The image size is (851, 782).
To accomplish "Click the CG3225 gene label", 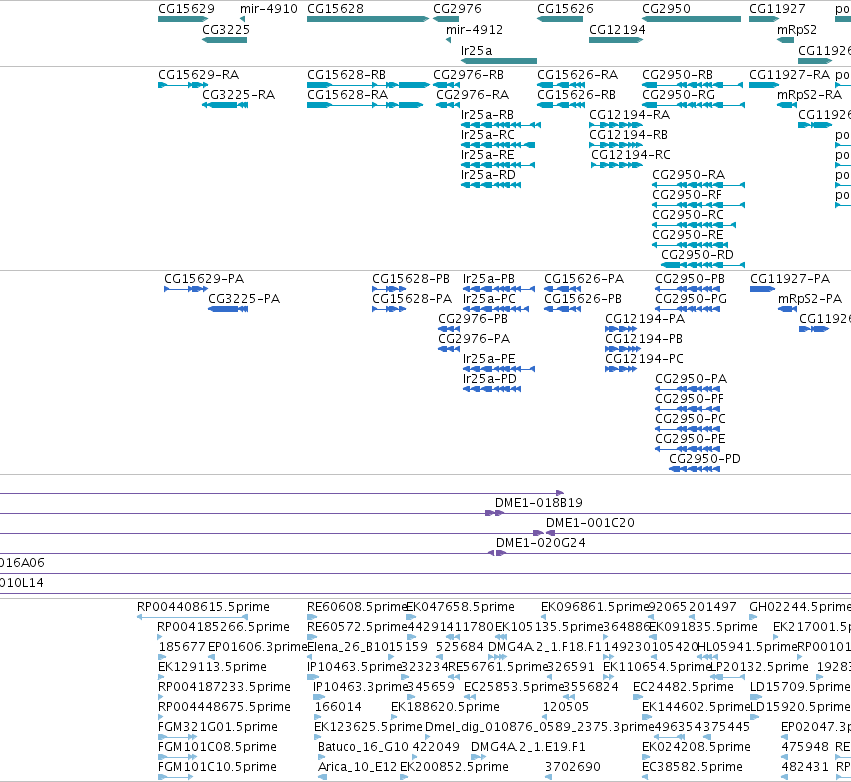I will pos(226,30).
